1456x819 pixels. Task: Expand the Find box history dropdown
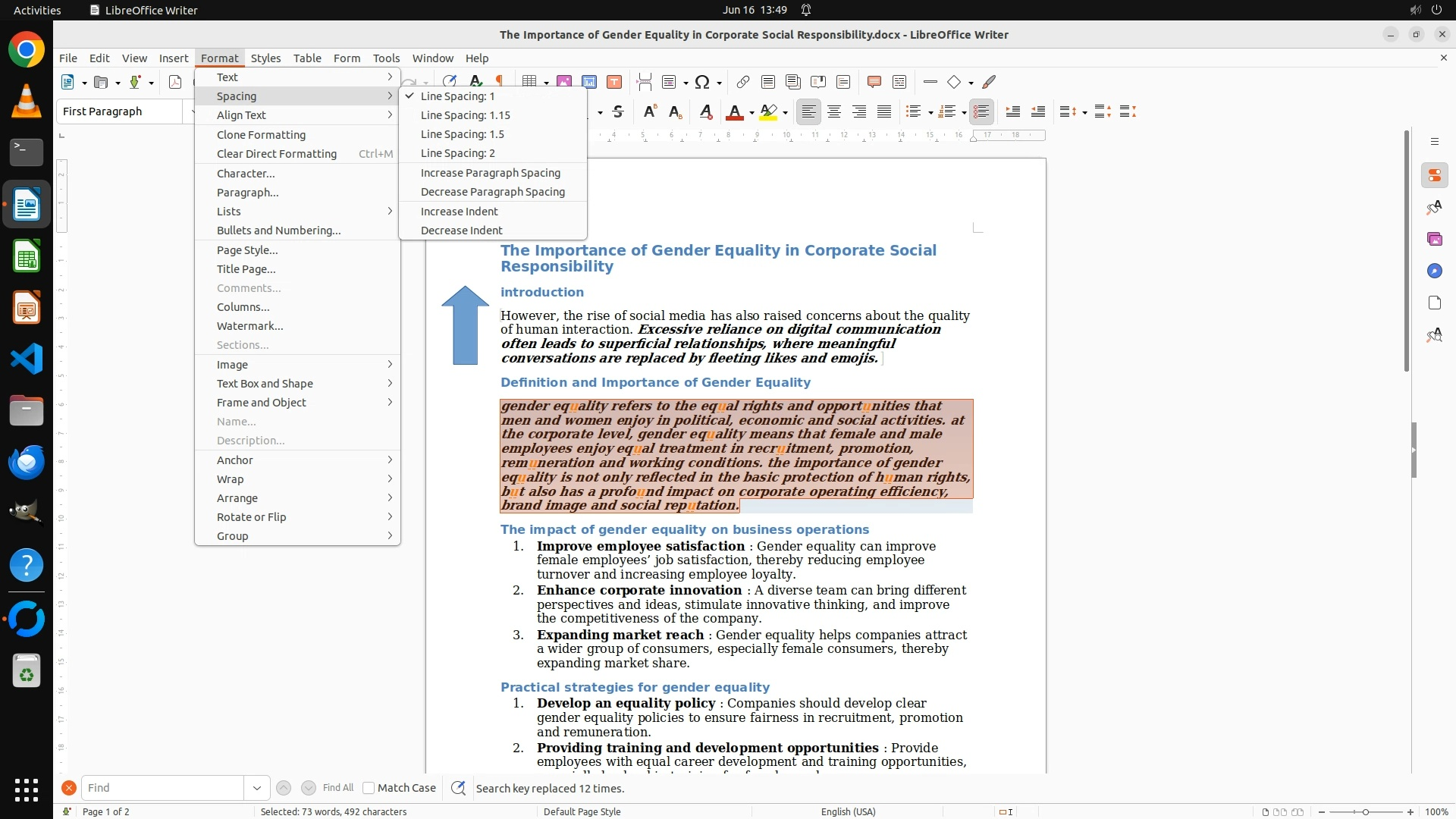click(x=256, y=788)
